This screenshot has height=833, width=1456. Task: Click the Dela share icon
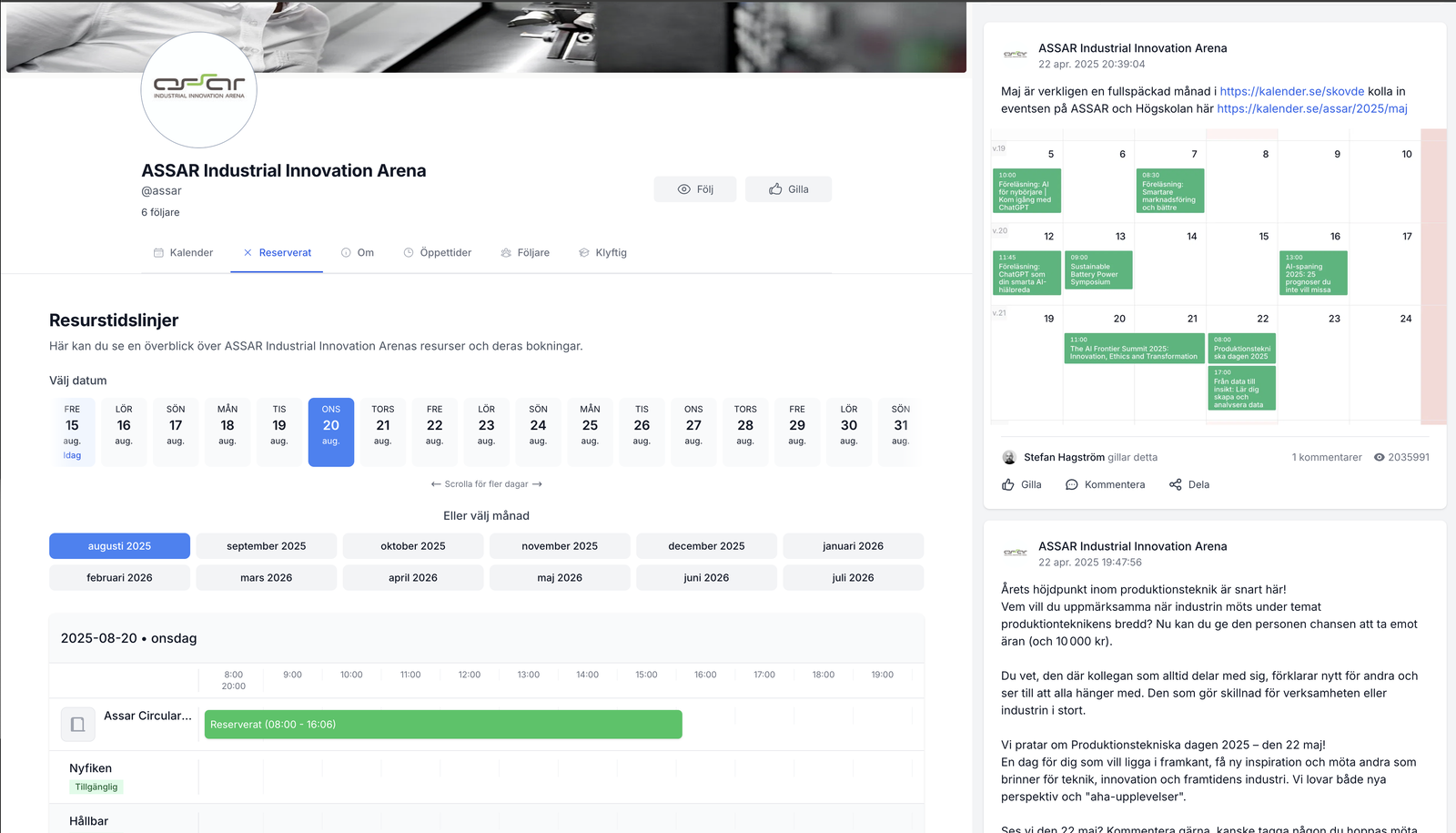tap(1176, 484)
